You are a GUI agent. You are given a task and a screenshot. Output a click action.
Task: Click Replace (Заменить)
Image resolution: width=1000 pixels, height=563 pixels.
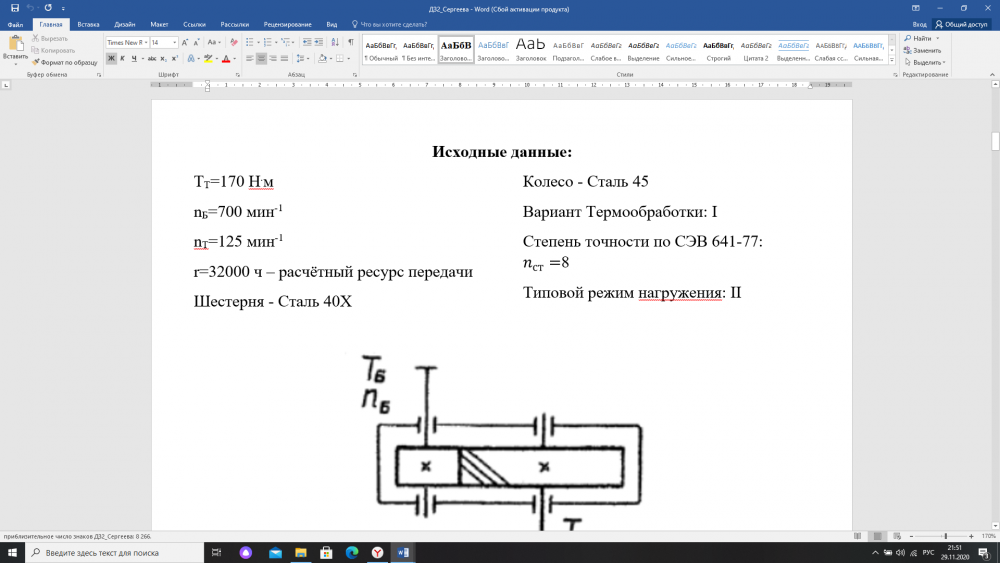[922, 50]
